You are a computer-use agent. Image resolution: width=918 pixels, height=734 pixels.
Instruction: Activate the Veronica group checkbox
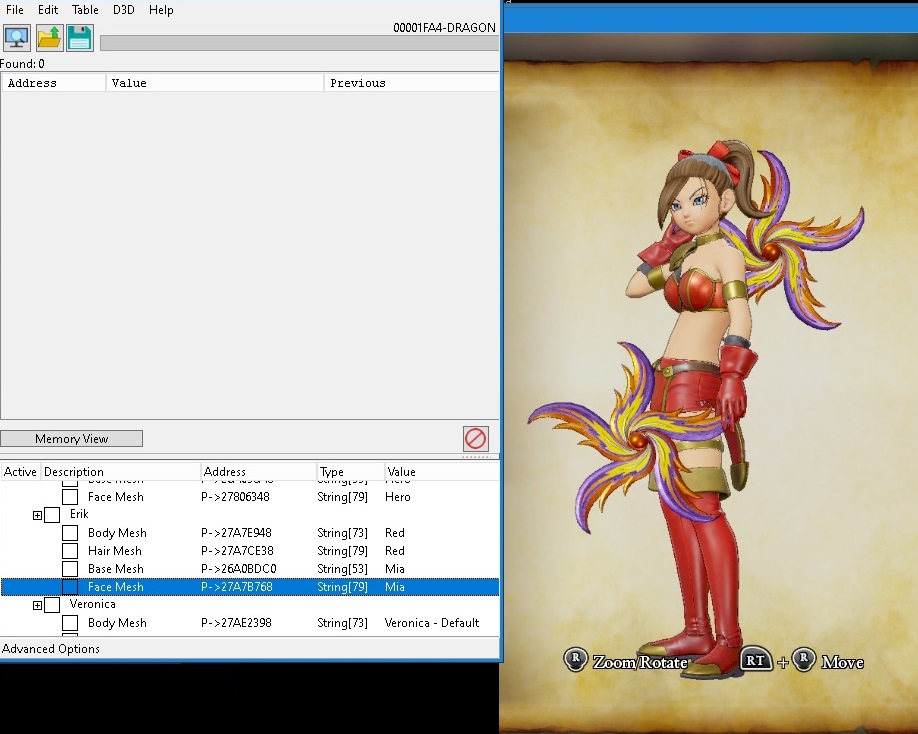coord(52,605)
